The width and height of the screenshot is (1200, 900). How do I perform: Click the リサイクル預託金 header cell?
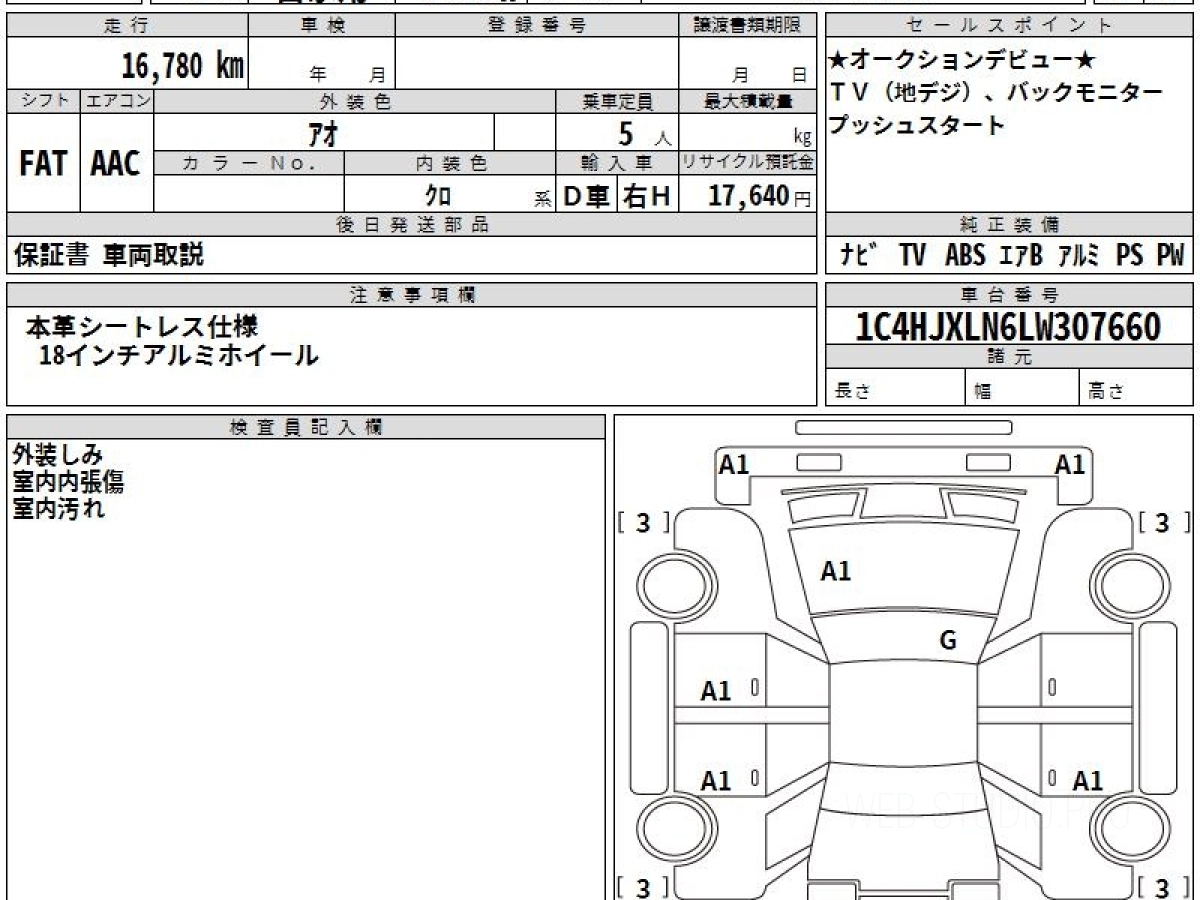[748, 162]
